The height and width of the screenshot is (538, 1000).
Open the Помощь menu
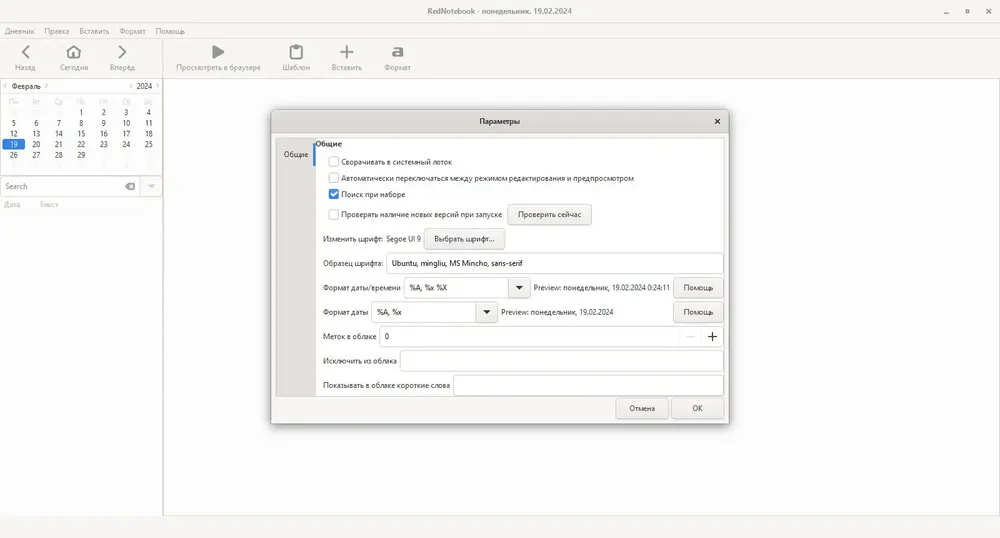170,31
